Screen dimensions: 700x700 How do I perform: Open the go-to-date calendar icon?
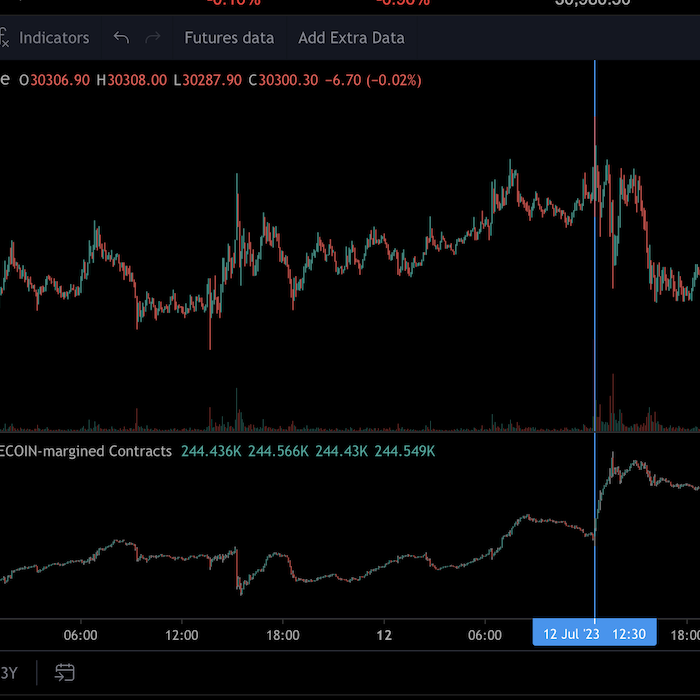tap(65, 672)
